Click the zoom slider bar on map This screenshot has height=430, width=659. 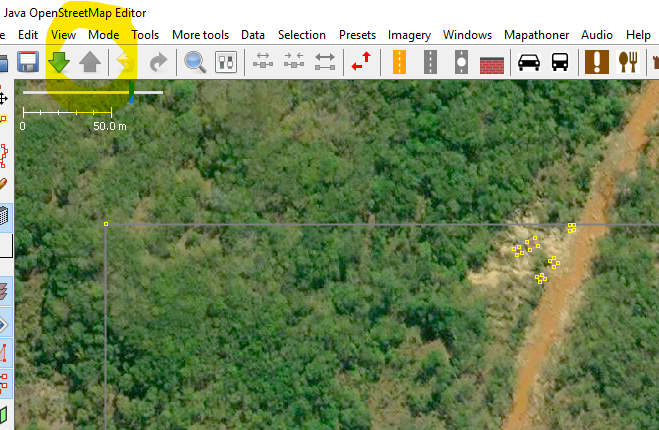[x=92, y=93]
